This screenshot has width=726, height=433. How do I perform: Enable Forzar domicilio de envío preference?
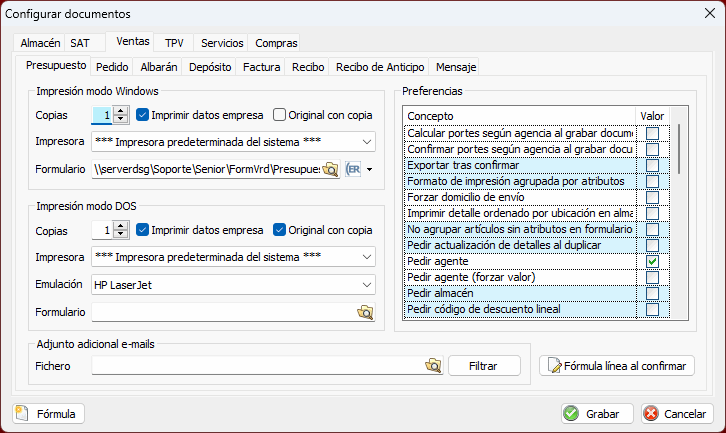coord(652,197)
